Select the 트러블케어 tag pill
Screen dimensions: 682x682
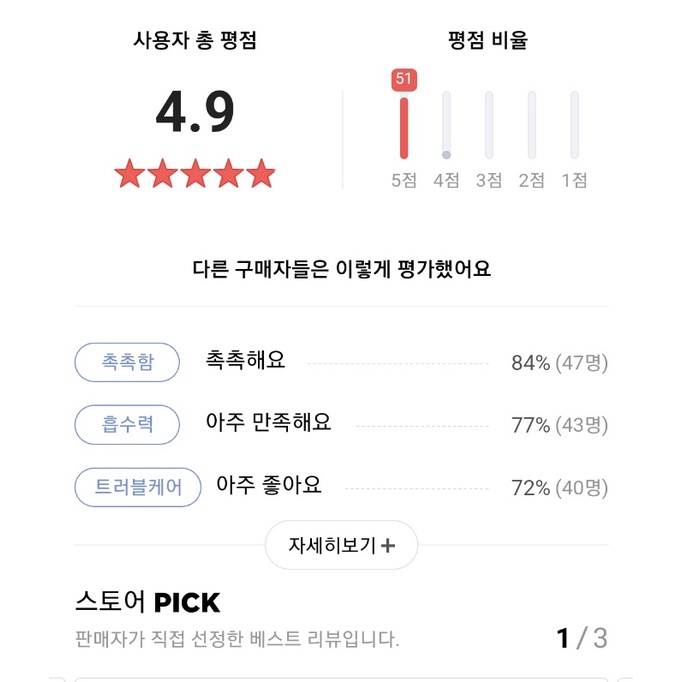pos(138,488)
